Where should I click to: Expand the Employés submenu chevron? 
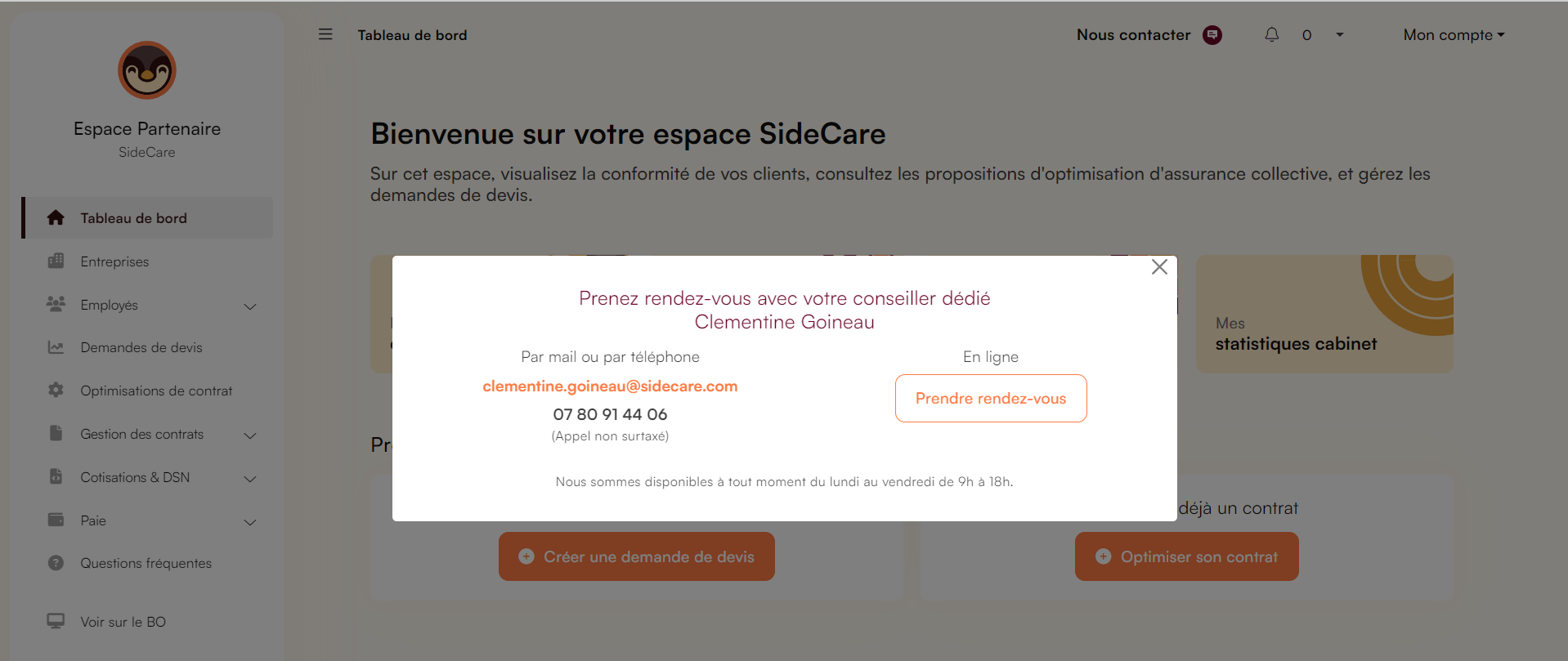[250, 306]
